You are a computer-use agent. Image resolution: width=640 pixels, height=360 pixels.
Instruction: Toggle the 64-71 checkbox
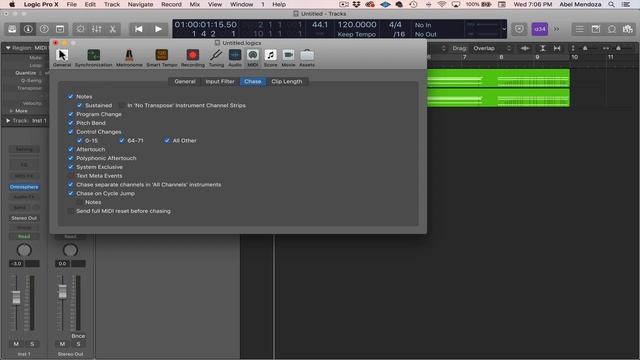point(122,140)
